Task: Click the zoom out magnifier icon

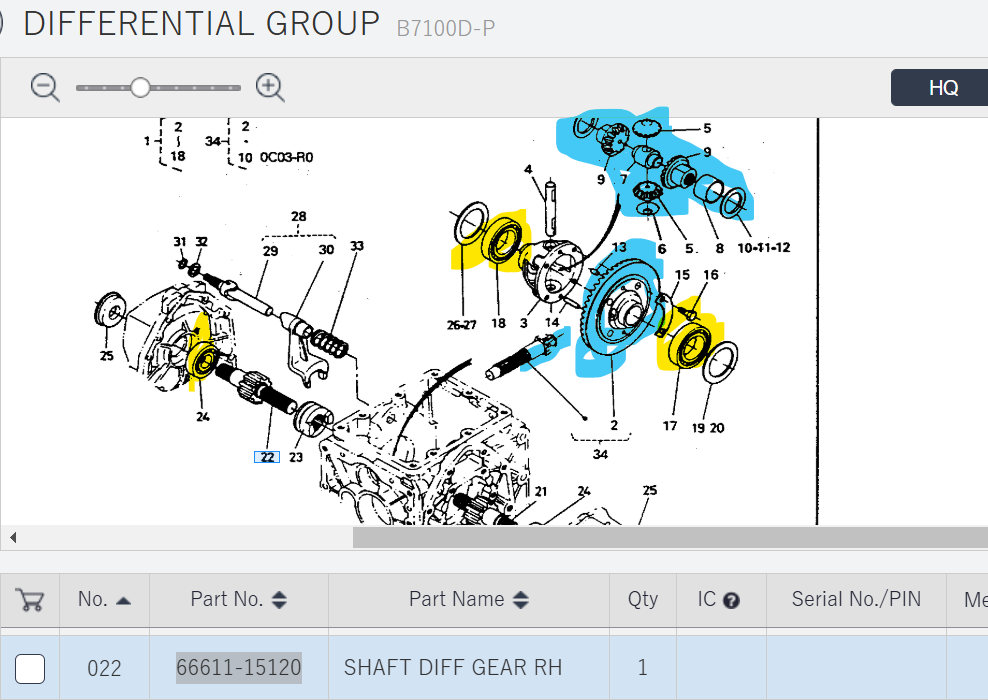Action: [45, 87]
